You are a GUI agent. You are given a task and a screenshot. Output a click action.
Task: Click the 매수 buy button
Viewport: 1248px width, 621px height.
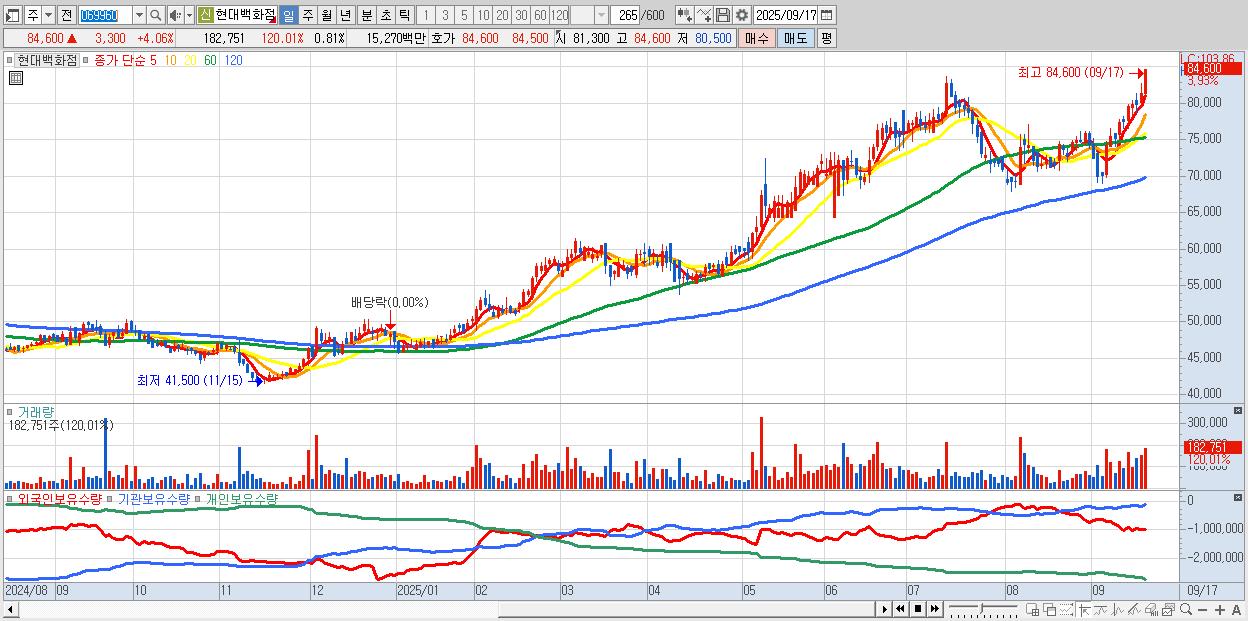pos(757,38)
